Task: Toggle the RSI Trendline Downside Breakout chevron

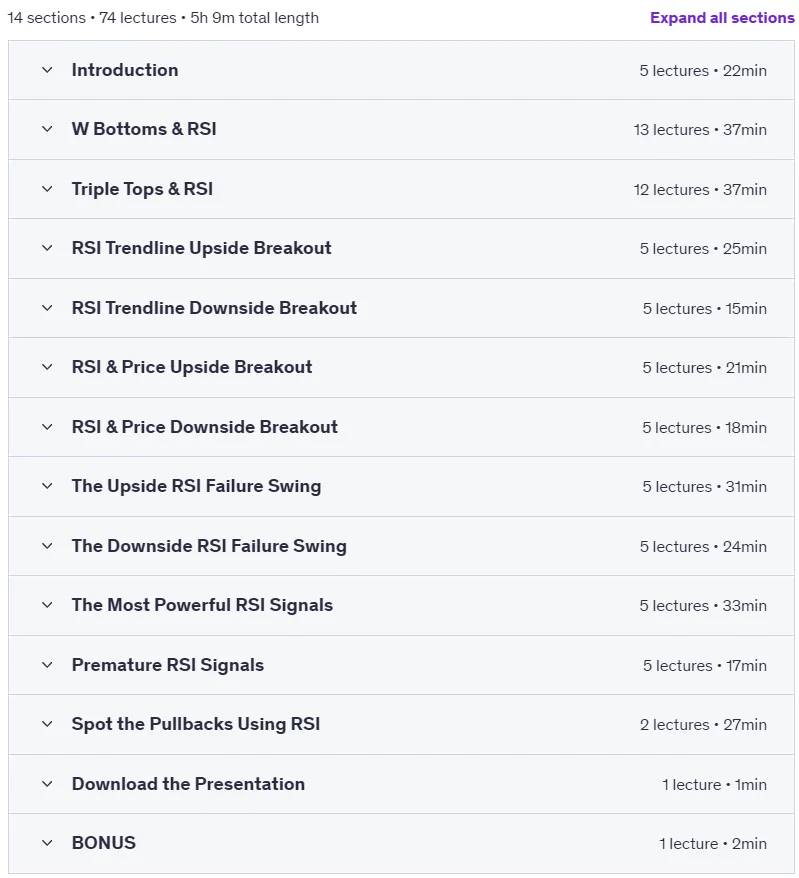Action: click(x=47, y=308)
